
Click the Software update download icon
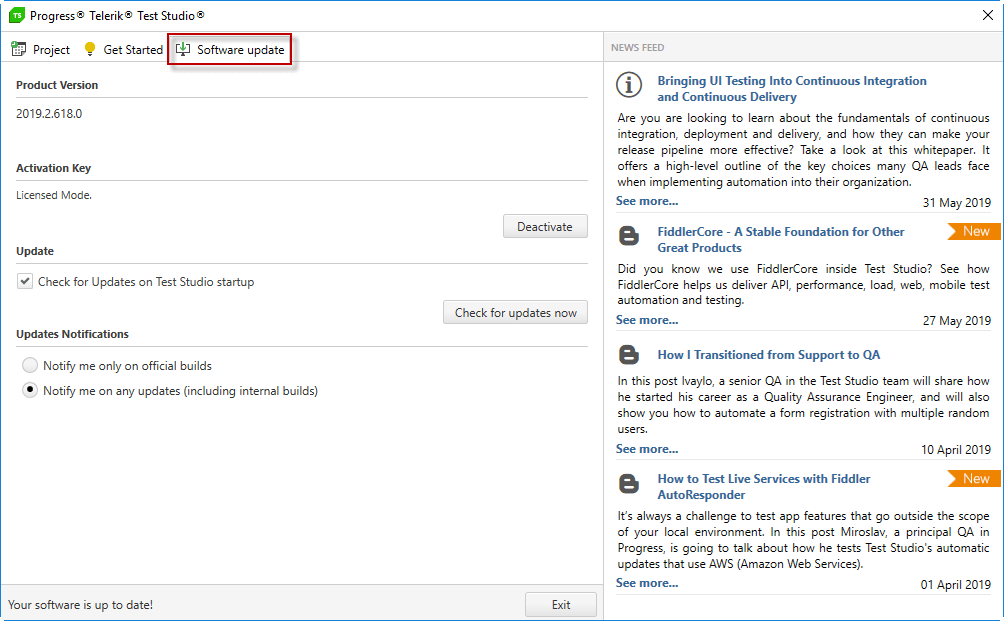click(183, 49)
